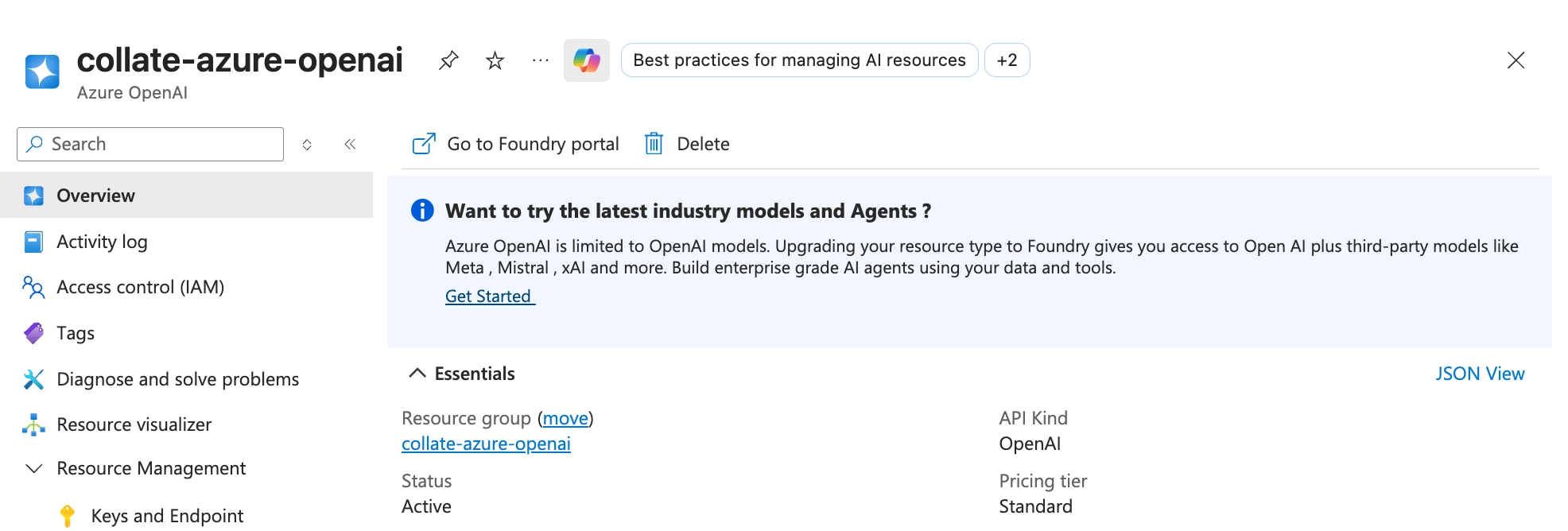Select the API Kind value OpenAI

[1030, 444]
